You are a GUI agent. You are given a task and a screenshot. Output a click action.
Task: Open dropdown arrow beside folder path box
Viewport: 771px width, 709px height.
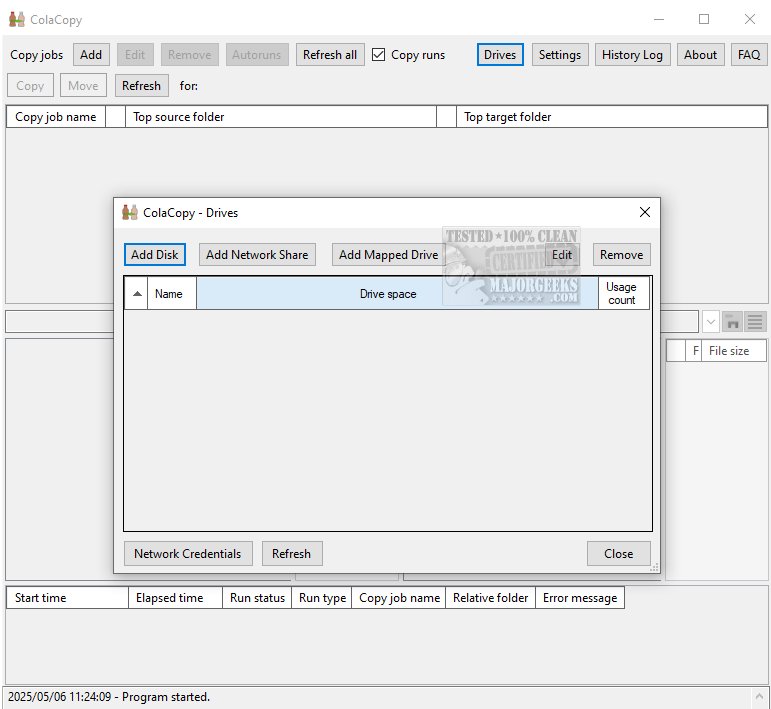pyautogui.click(x=711, y=322)
